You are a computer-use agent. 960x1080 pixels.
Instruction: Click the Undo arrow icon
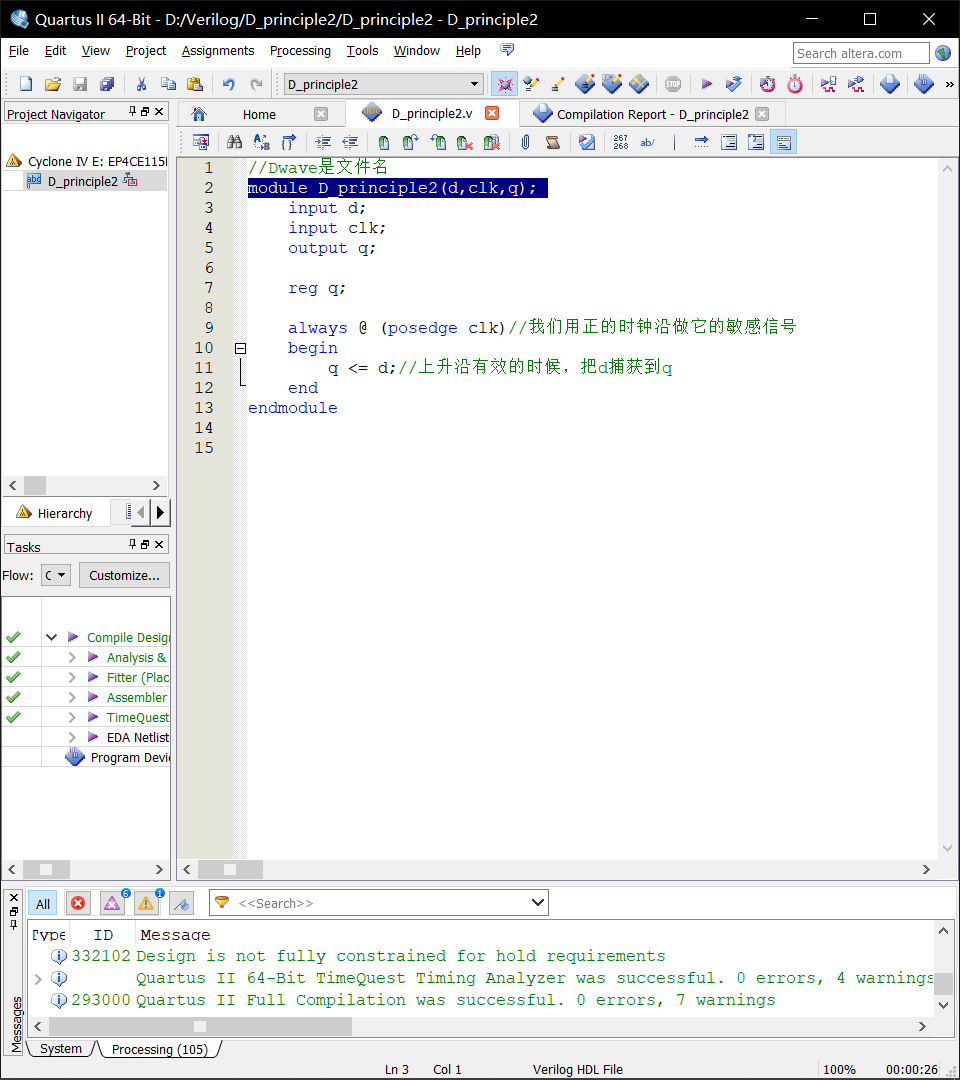coord(229,84)
